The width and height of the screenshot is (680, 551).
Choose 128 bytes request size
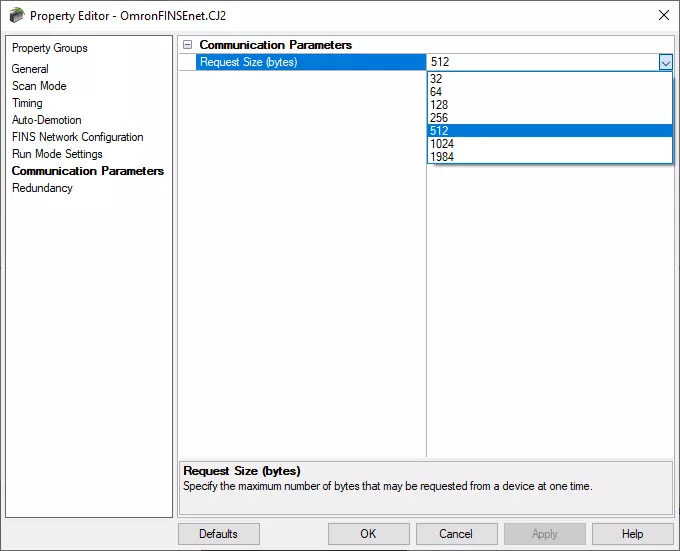point(549,105)
